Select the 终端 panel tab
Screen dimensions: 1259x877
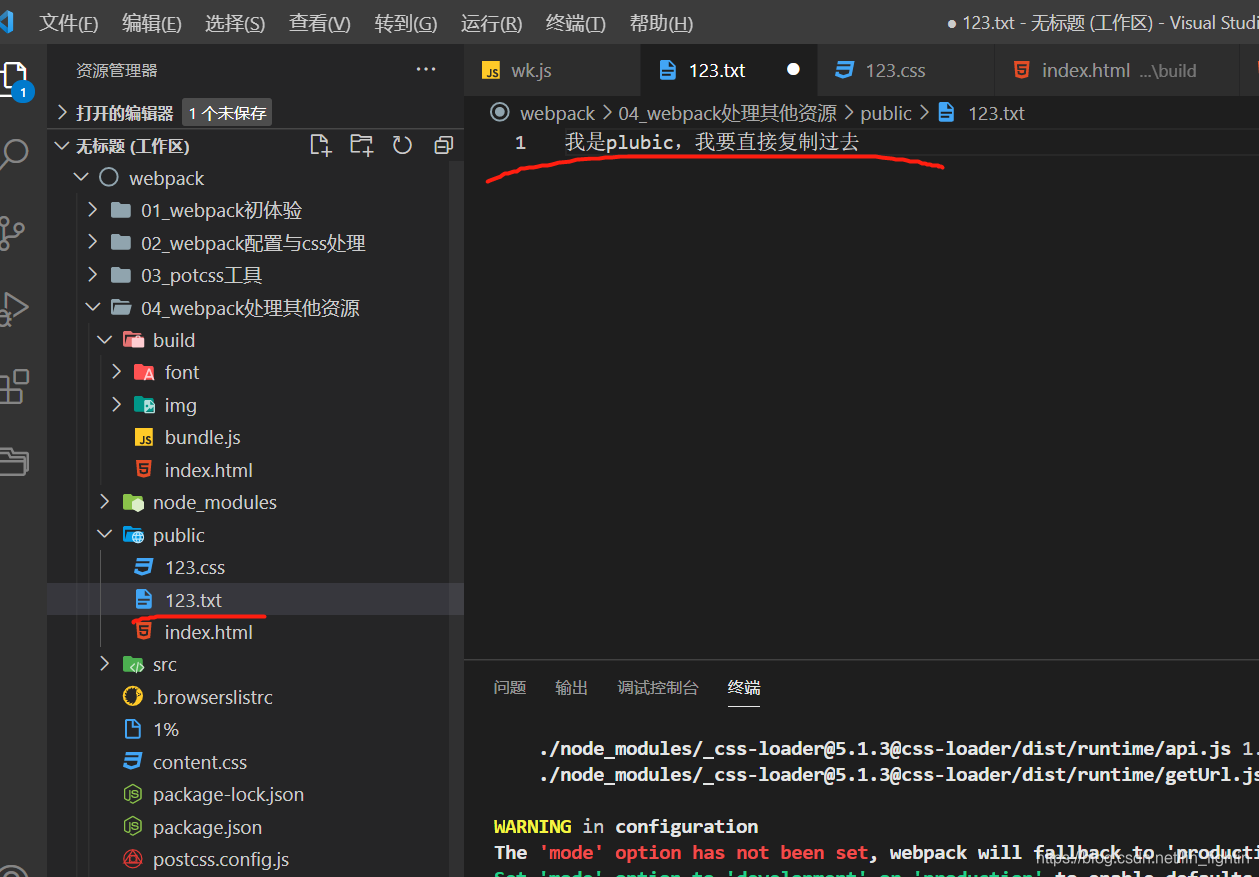point(744,688)
